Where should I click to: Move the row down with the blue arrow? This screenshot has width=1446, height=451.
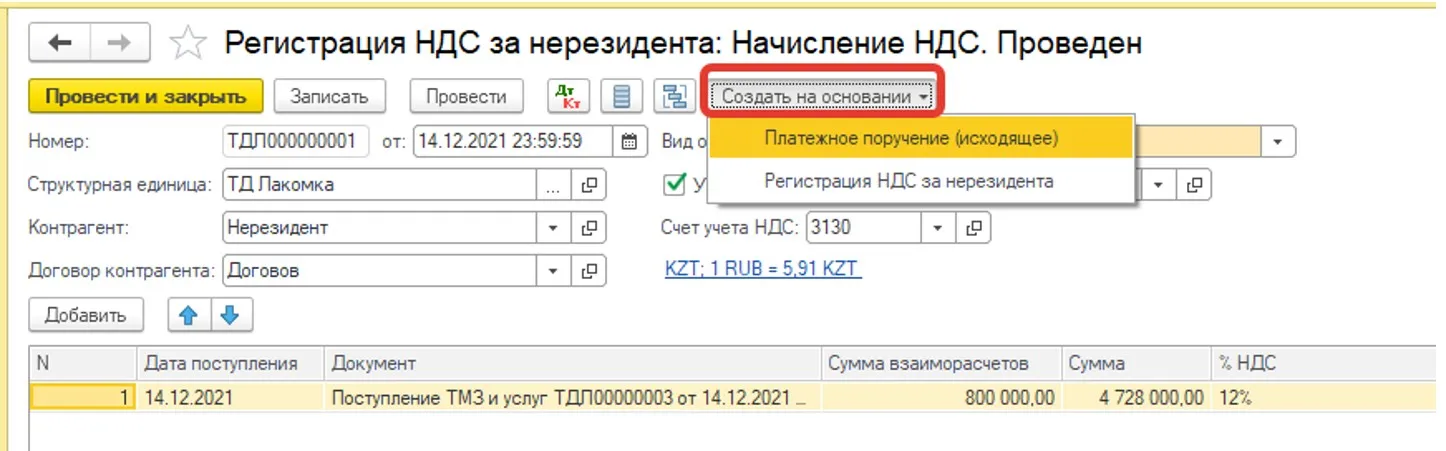click(230, 315)
